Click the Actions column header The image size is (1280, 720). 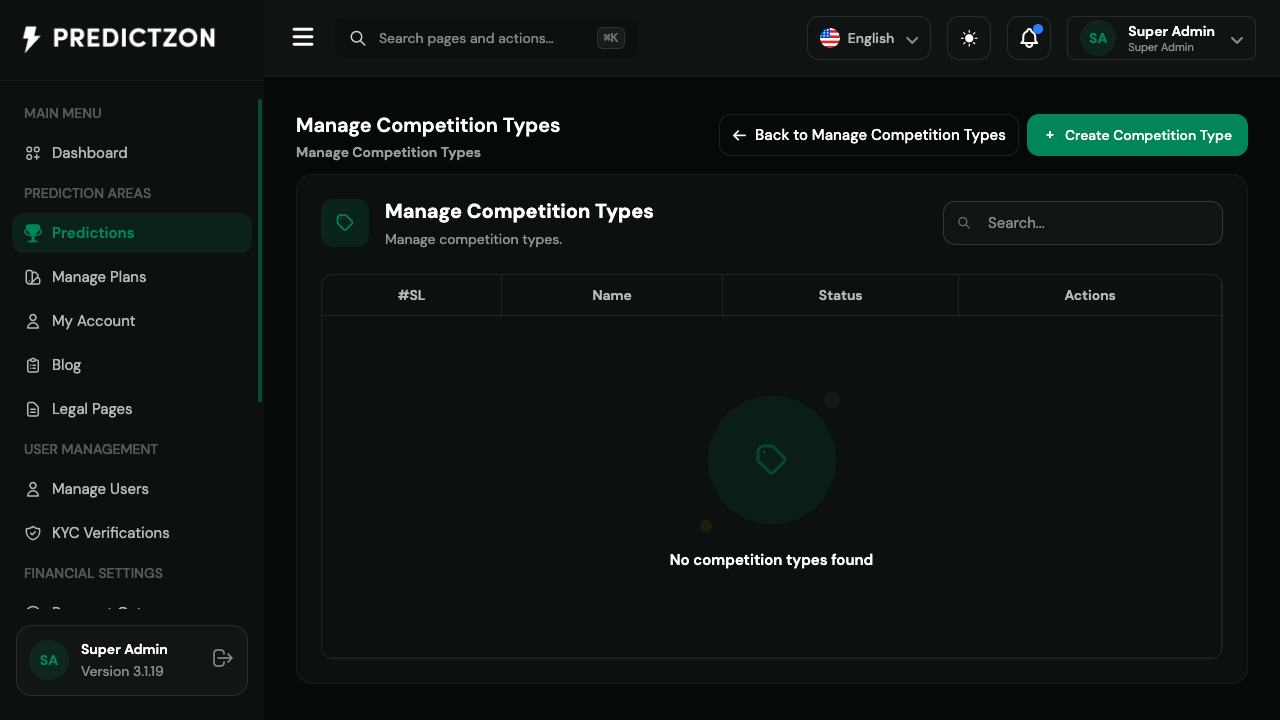[1090, 295]
